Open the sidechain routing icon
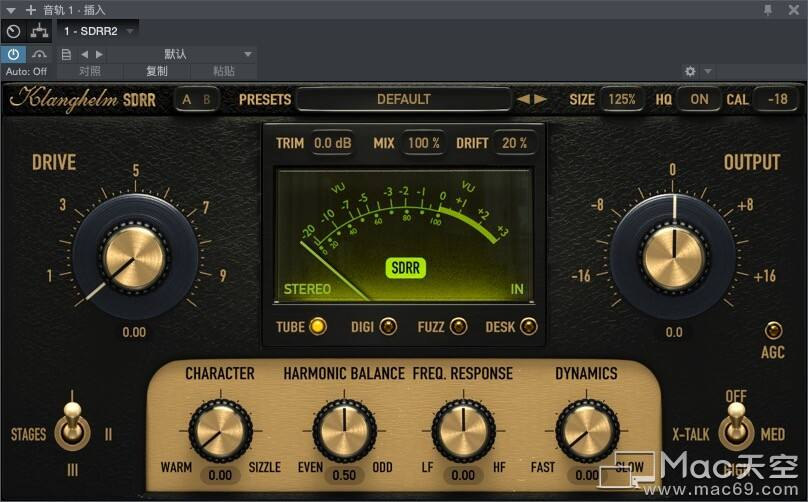 tap(39, 31)
